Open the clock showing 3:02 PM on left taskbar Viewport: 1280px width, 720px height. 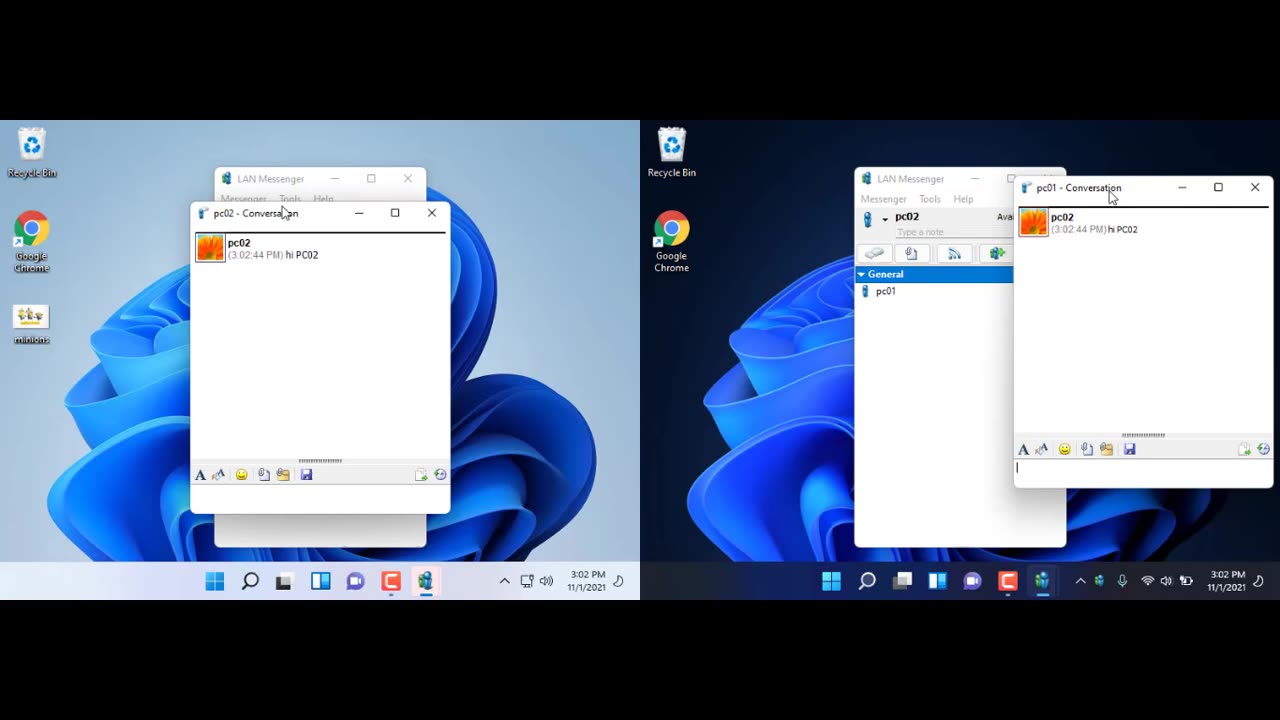(x=588, y=581)
